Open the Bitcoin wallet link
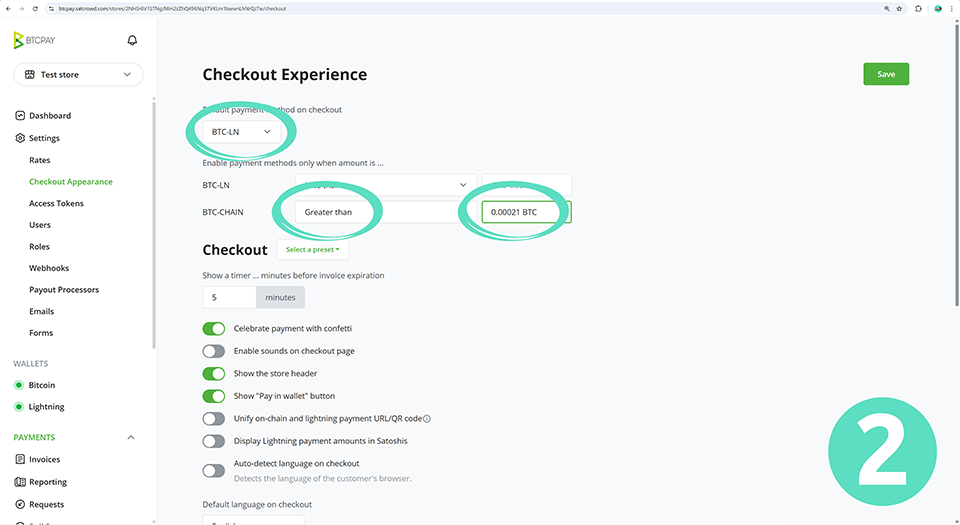The width and height of the screenshot is (960, 525). 41,385
